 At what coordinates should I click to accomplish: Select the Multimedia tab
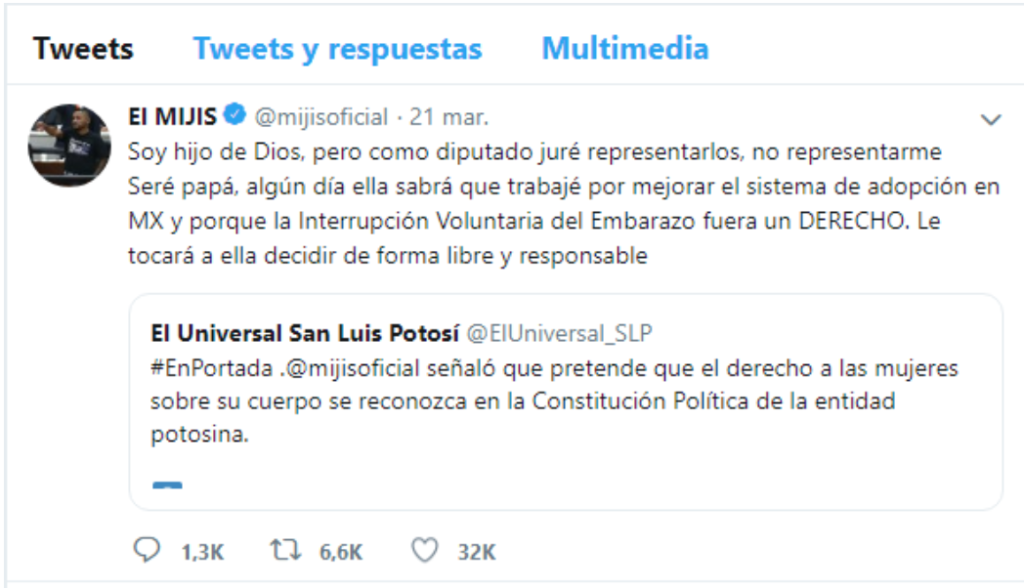(x=625, y=48)
